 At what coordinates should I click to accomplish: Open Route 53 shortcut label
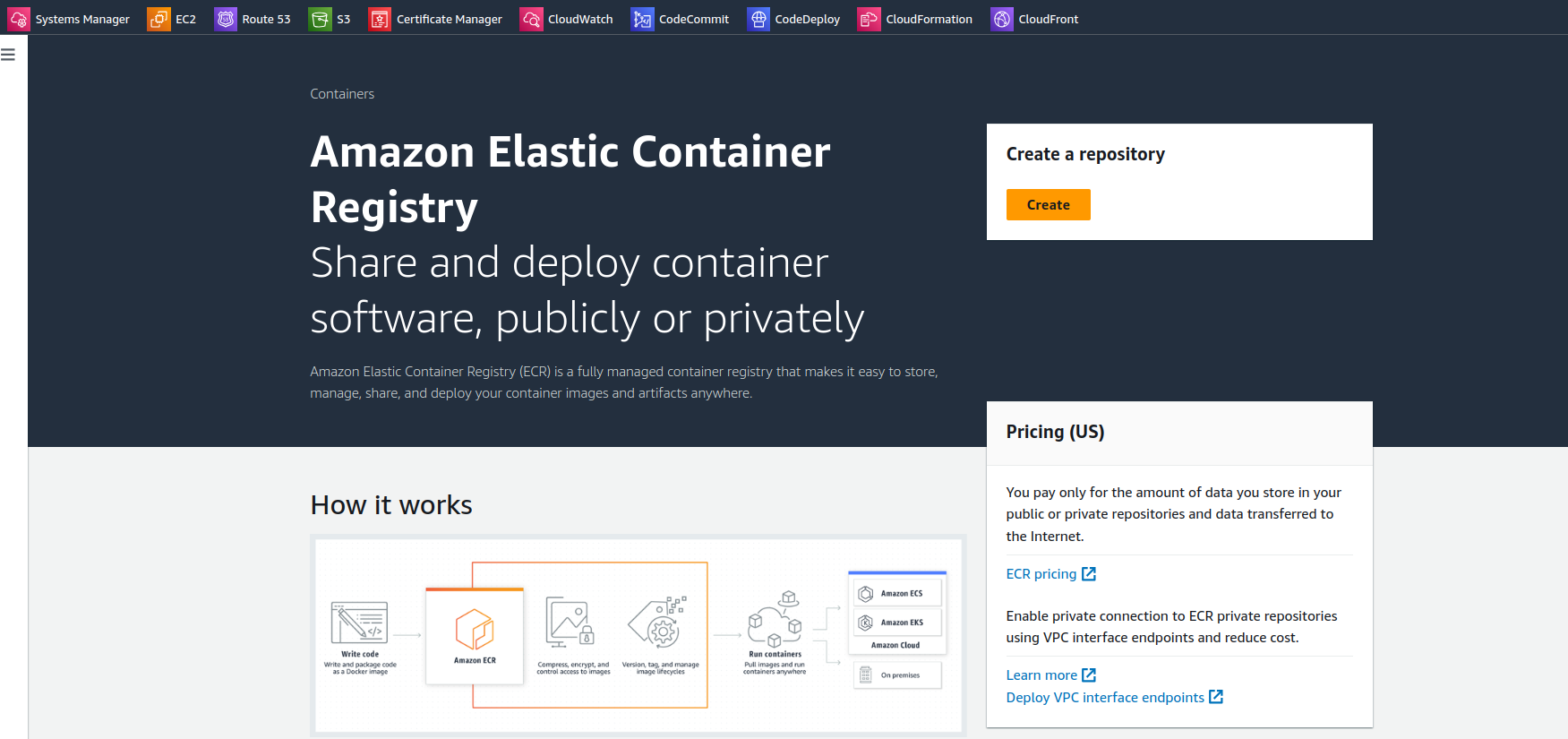266,19
